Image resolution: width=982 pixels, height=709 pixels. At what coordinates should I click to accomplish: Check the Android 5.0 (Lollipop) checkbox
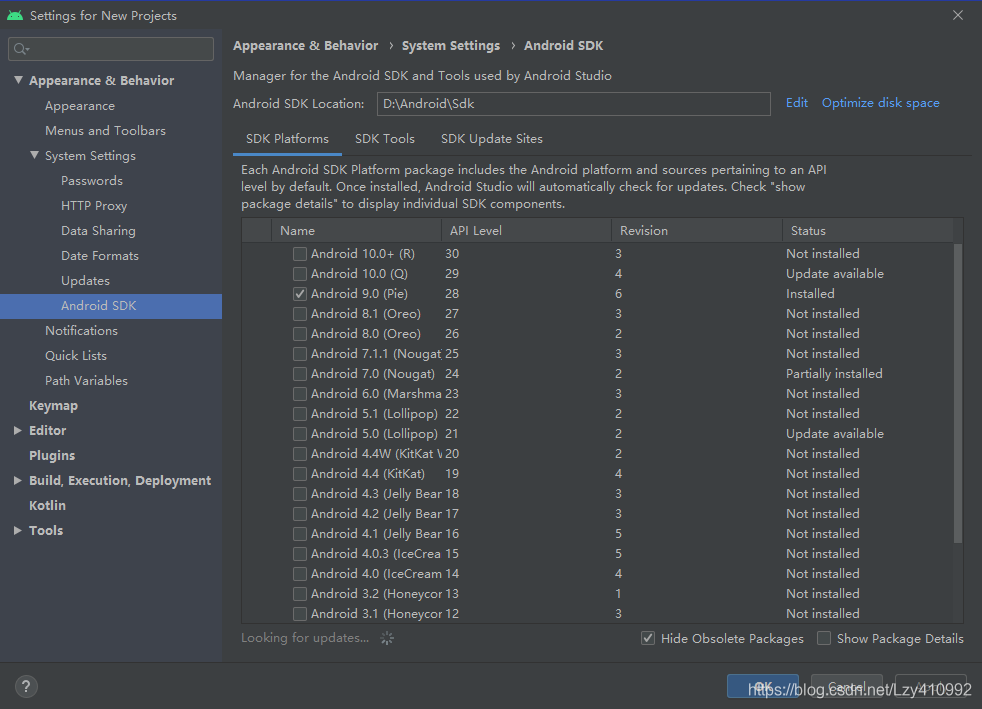pos(300,434)
